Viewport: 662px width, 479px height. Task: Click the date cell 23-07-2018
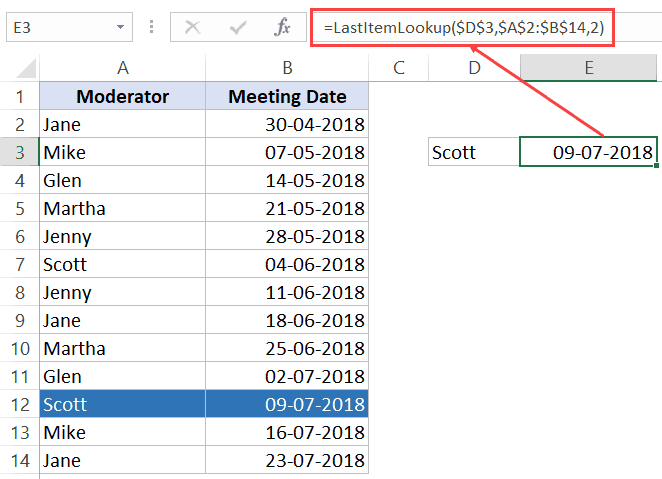point(287,460)
